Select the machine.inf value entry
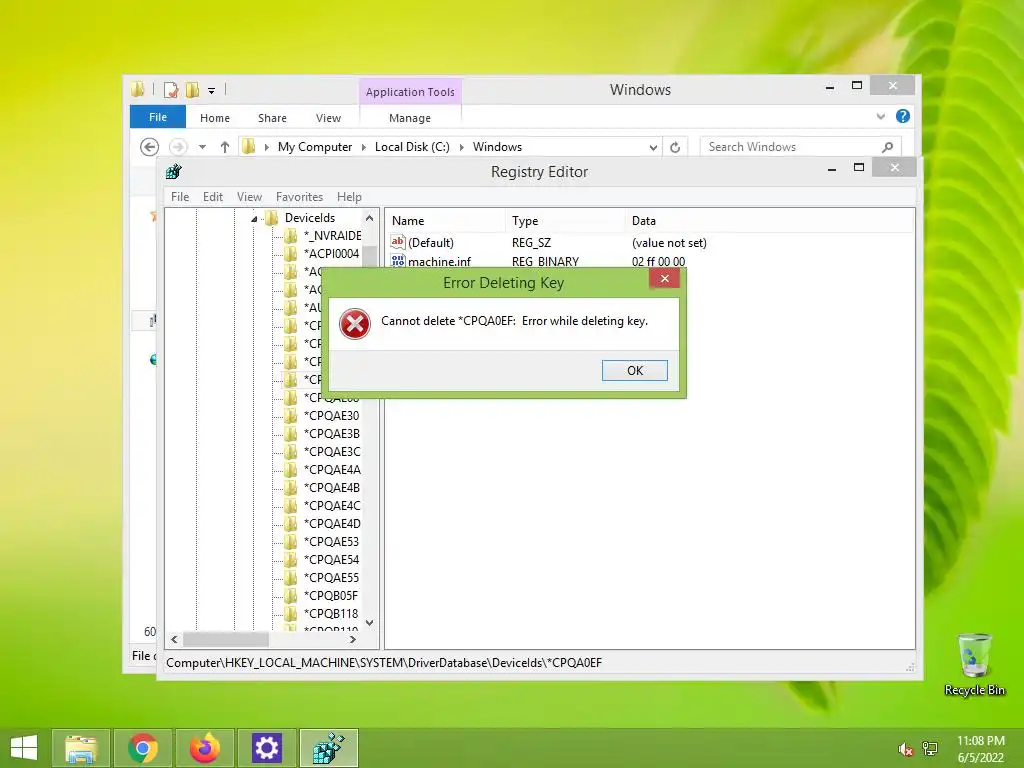 point(439,262)
